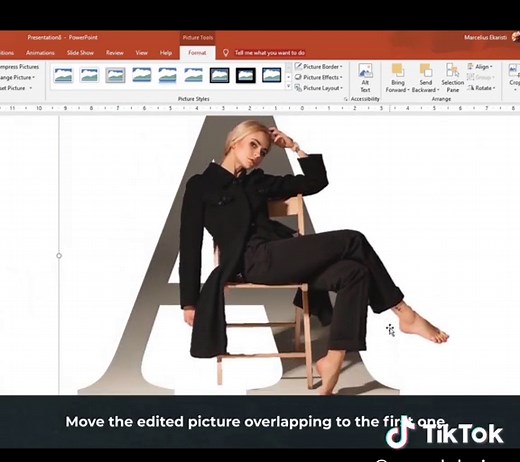Open the Send Backward dropdown arrow
The image size is (520, 462).
438,90
